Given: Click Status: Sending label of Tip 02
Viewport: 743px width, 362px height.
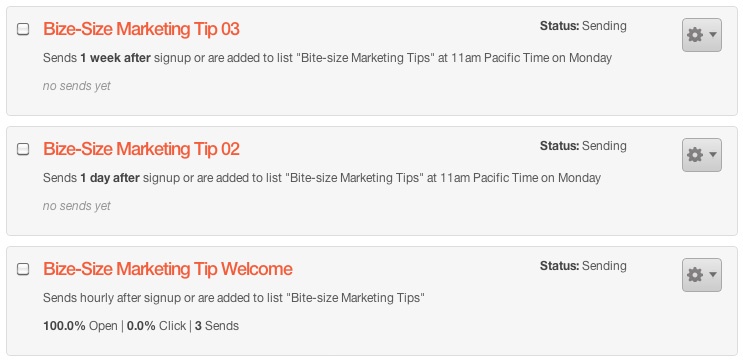Looking at the screenshot, I should (583, 145).
